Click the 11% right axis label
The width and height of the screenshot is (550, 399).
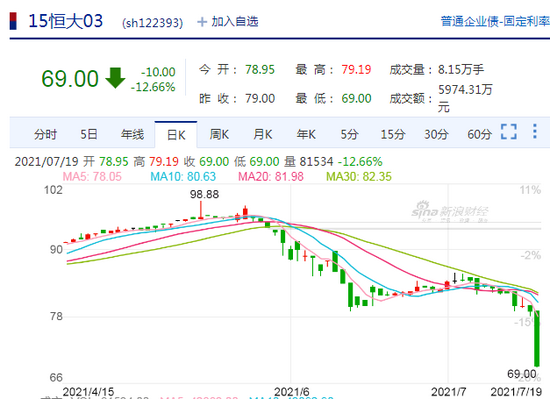click(530, 190)
